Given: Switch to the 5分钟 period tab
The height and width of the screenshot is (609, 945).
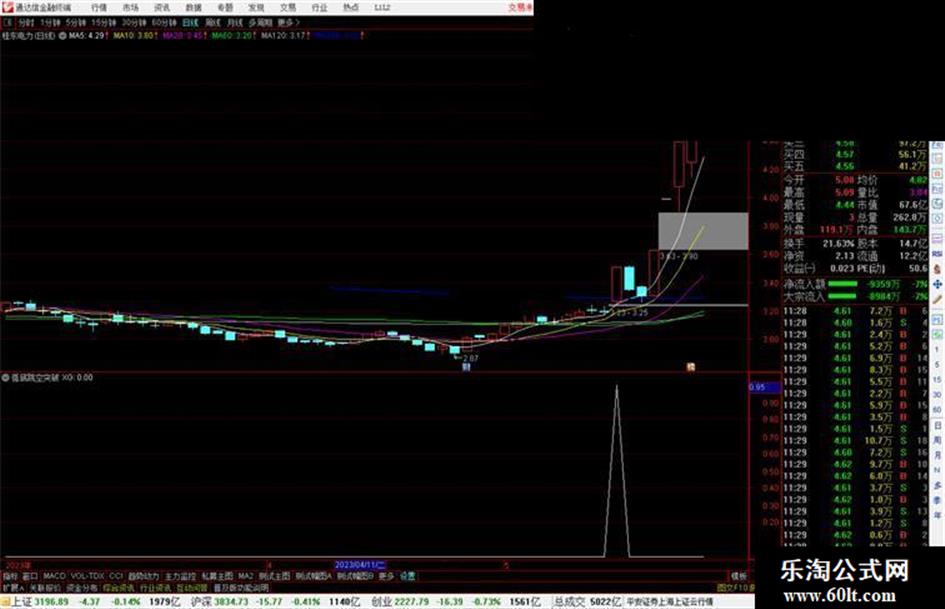Looking at the screenshot, I should (x=75, y=23).
